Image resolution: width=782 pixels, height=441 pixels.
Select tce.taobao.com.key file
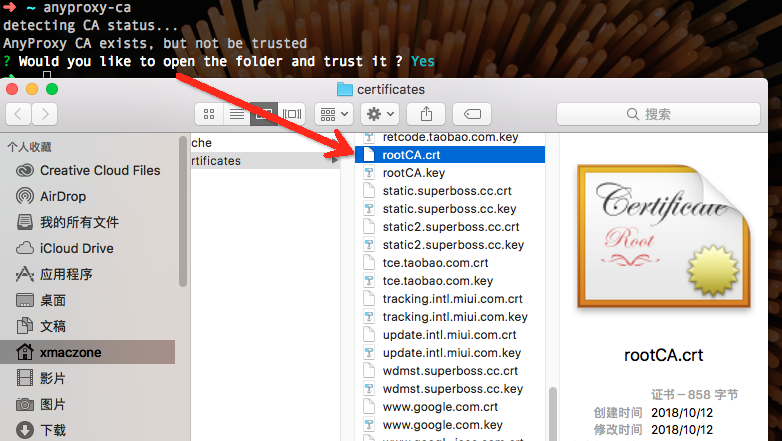pos(450,280)
